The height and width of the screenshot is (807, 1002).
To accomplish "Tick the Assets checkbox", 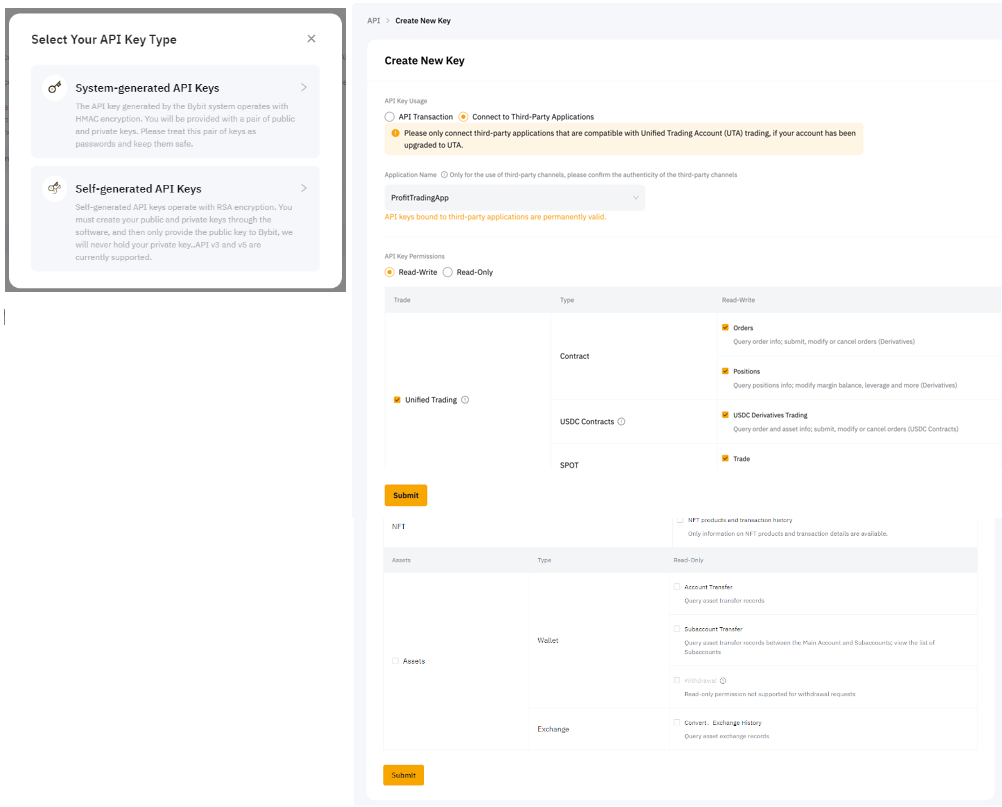I will (396, 661).
